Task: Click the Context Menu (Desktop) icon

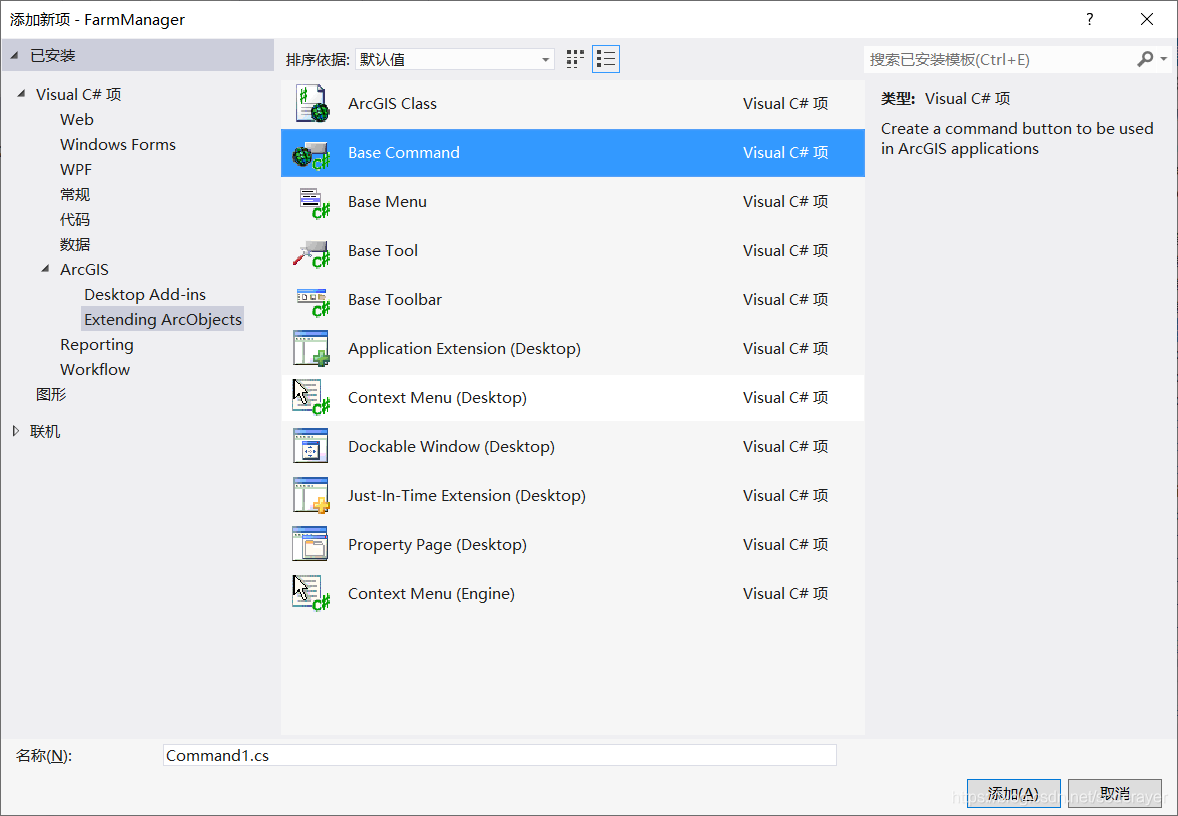Action: click(x=311, y=397)
